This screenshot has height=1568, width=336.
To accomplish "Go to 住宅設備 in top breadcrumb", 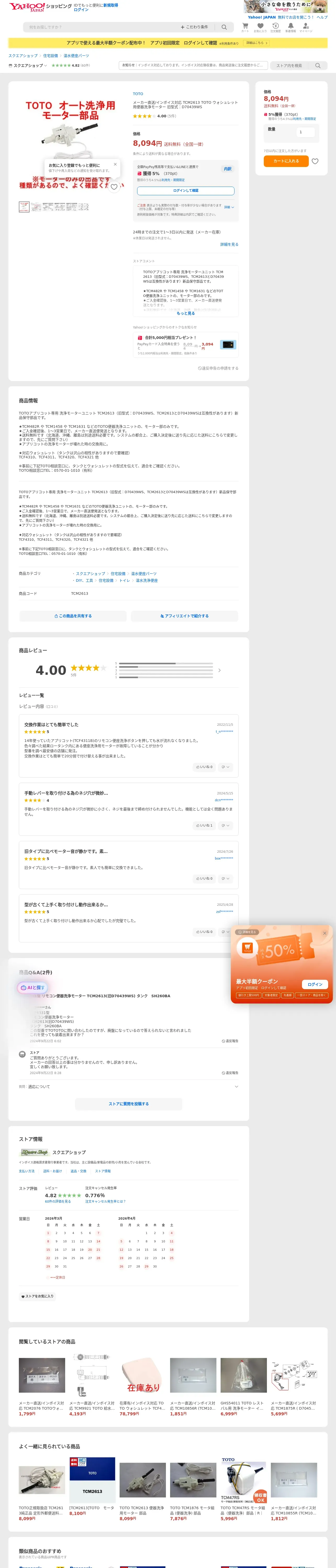I will 51,56.
